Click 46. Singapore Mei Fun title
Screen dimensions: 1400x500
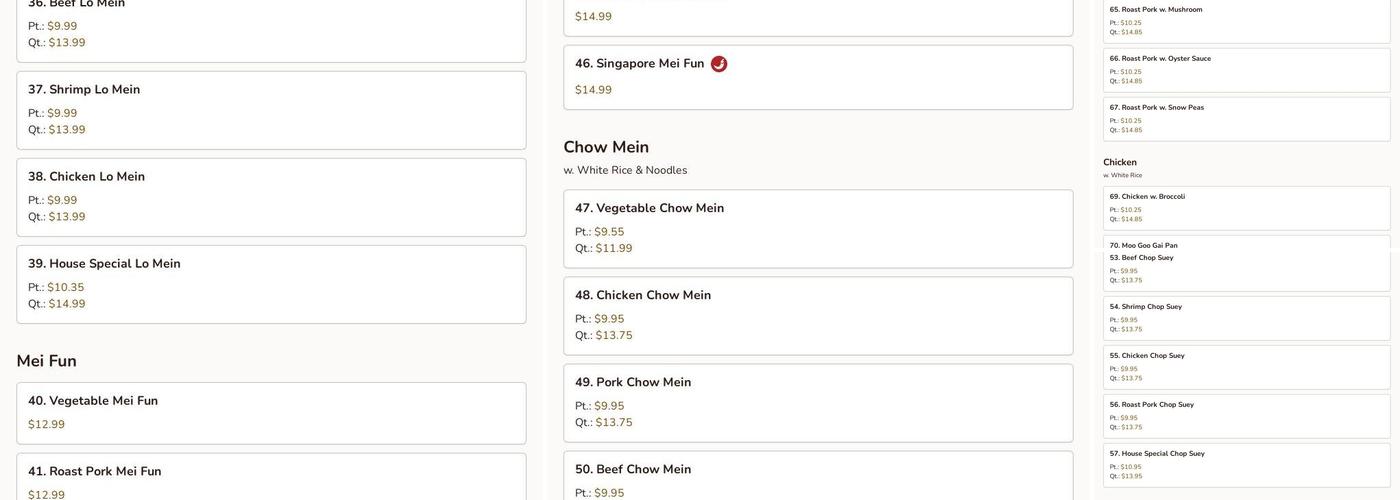[x=640, y=64]
